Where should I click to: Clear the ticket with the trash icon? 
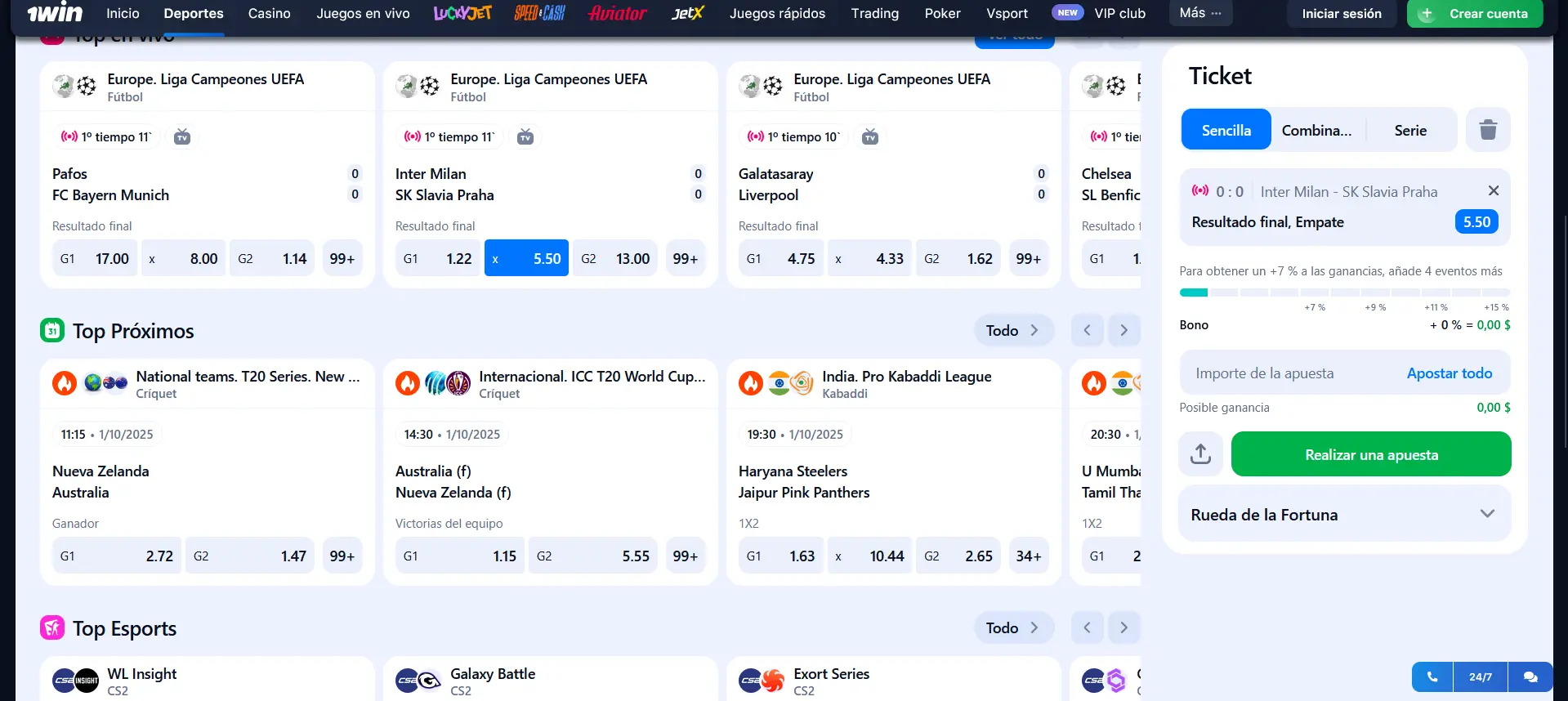pyautogui.click(x=1488, y=130)
